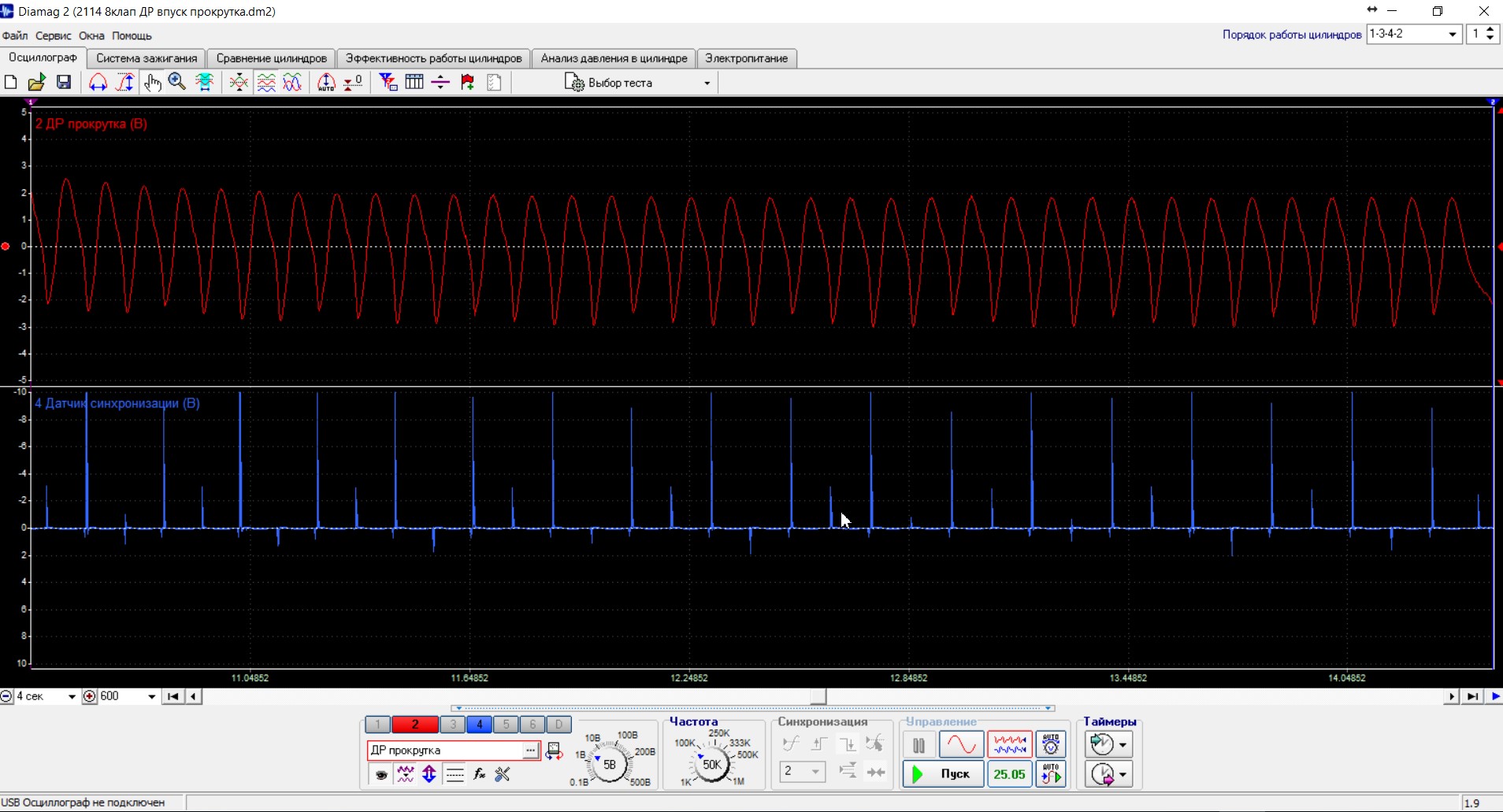Select the magnifier zoom tool
Image resolution: width=1503 pixels, height=812 pixels.
[x=177, y=83]
